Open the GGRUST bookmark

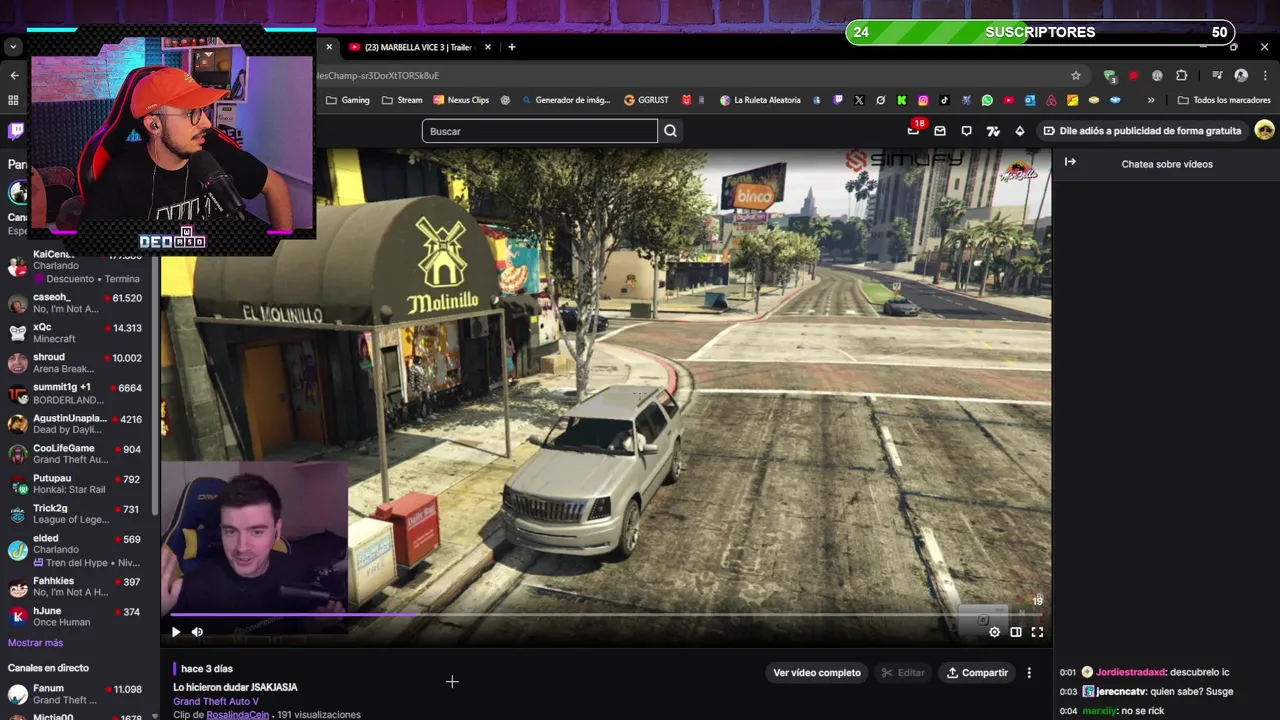click(x=646, y=100)
